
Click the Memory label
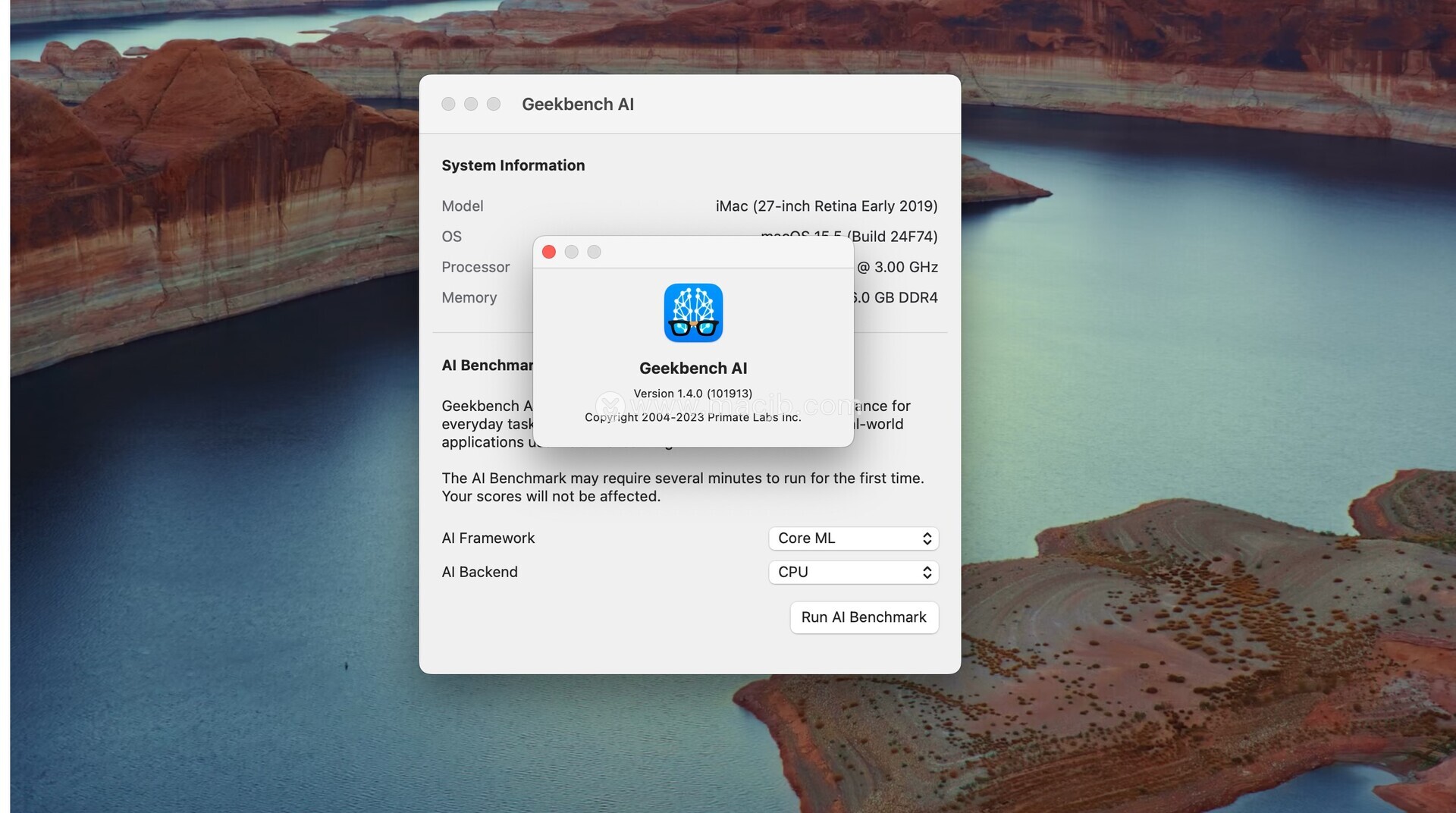pos(469,297)
